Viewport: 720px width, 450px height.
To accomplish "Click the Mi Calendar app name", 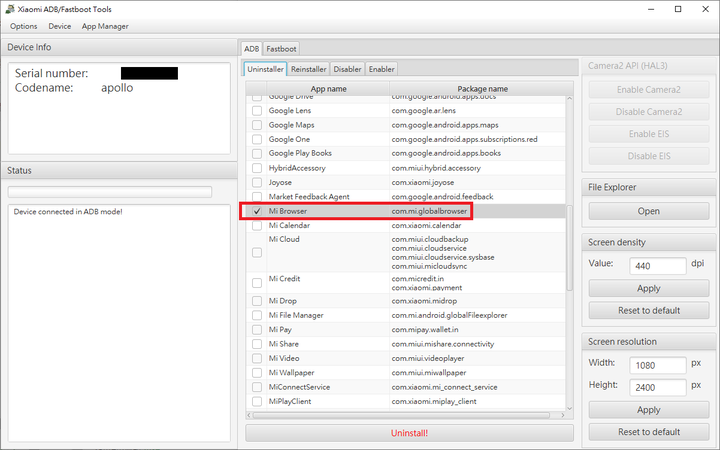I will point(289,225).
